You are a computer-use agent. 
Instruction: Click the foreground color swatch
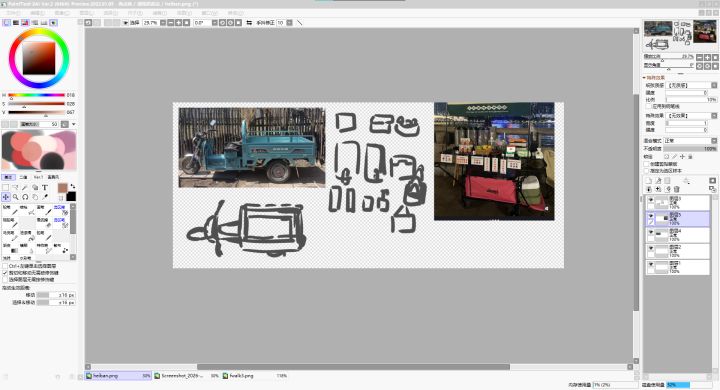click(x=62, y=187)
